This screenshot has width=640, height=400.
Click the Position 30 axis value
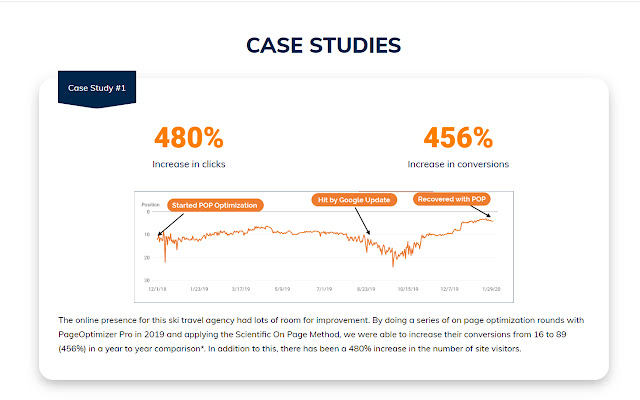coord(147,279)
